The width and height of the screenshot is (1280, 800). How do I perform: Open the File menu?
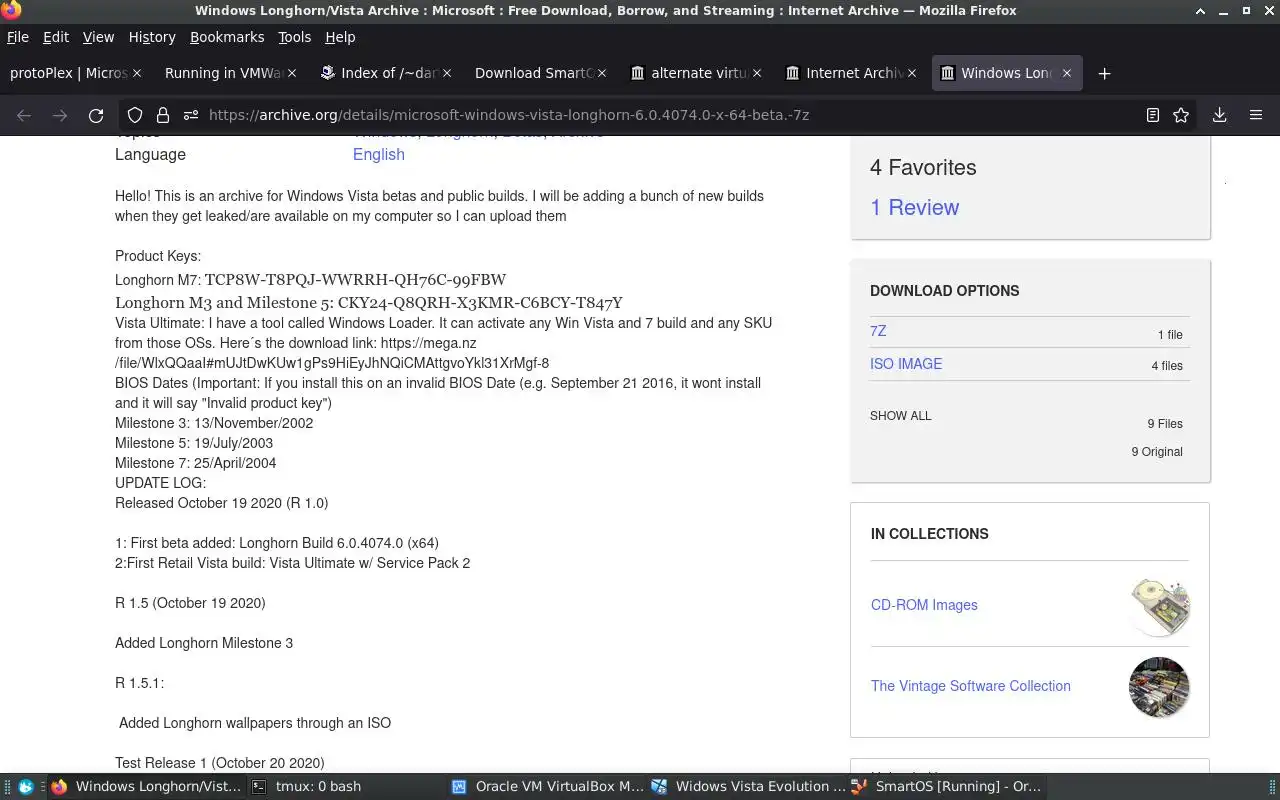[x=18, y=37]
